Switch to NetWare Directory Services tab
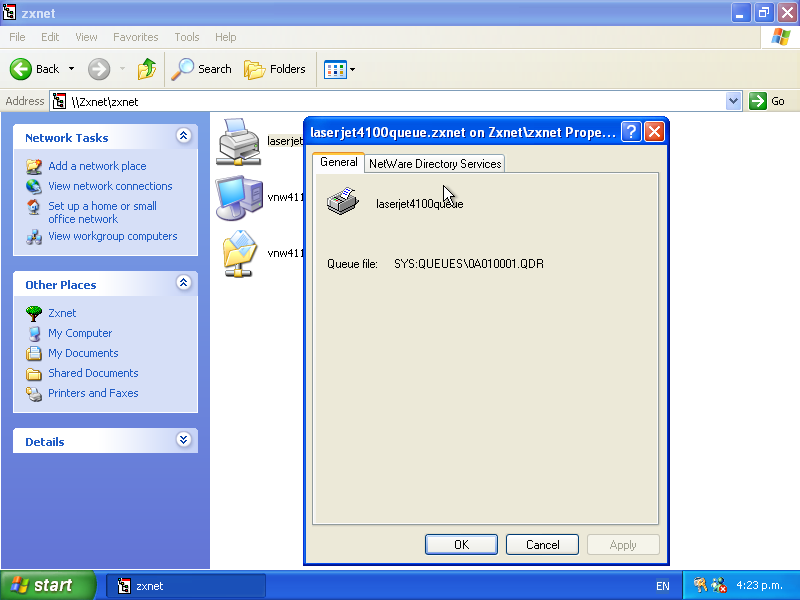Image resolution: width=800 pixels, height=600 pixels. [x=435, y=164]
